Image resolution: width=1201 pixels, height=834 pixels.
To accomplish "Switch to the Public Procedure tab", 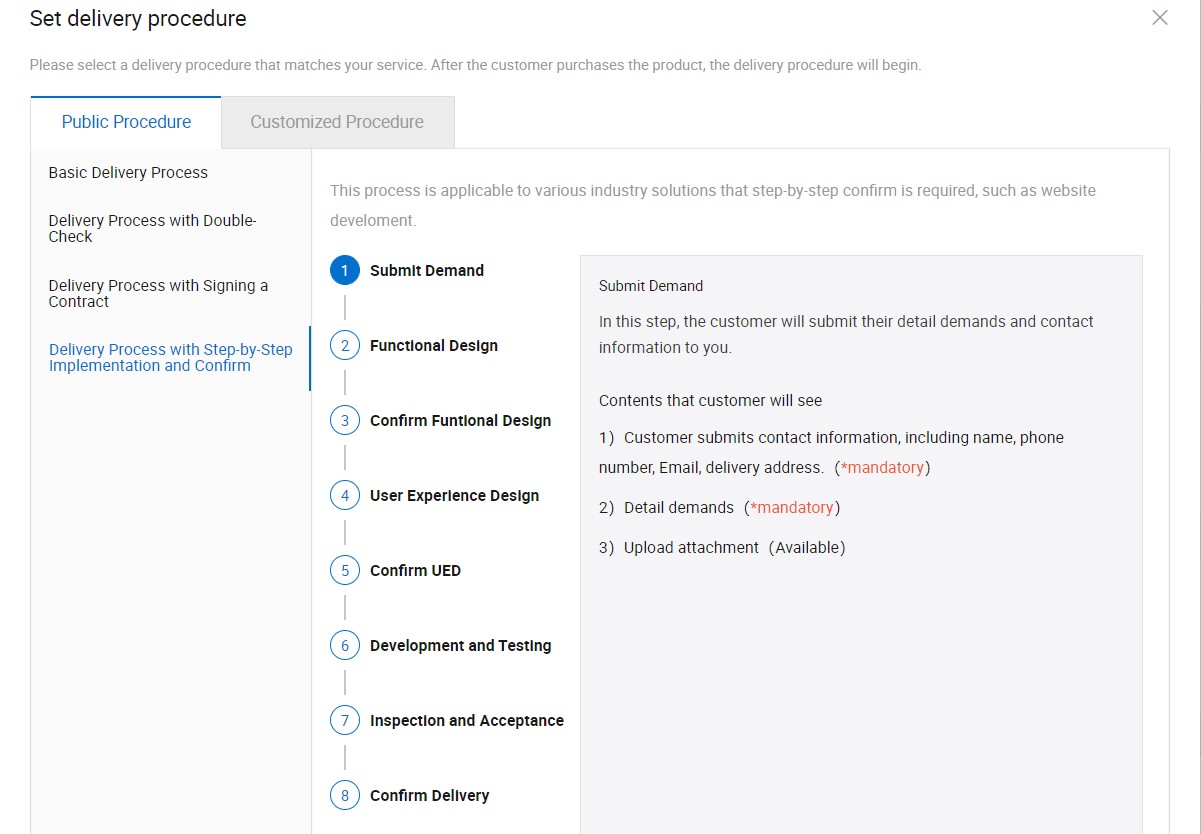I will [126, 122].
